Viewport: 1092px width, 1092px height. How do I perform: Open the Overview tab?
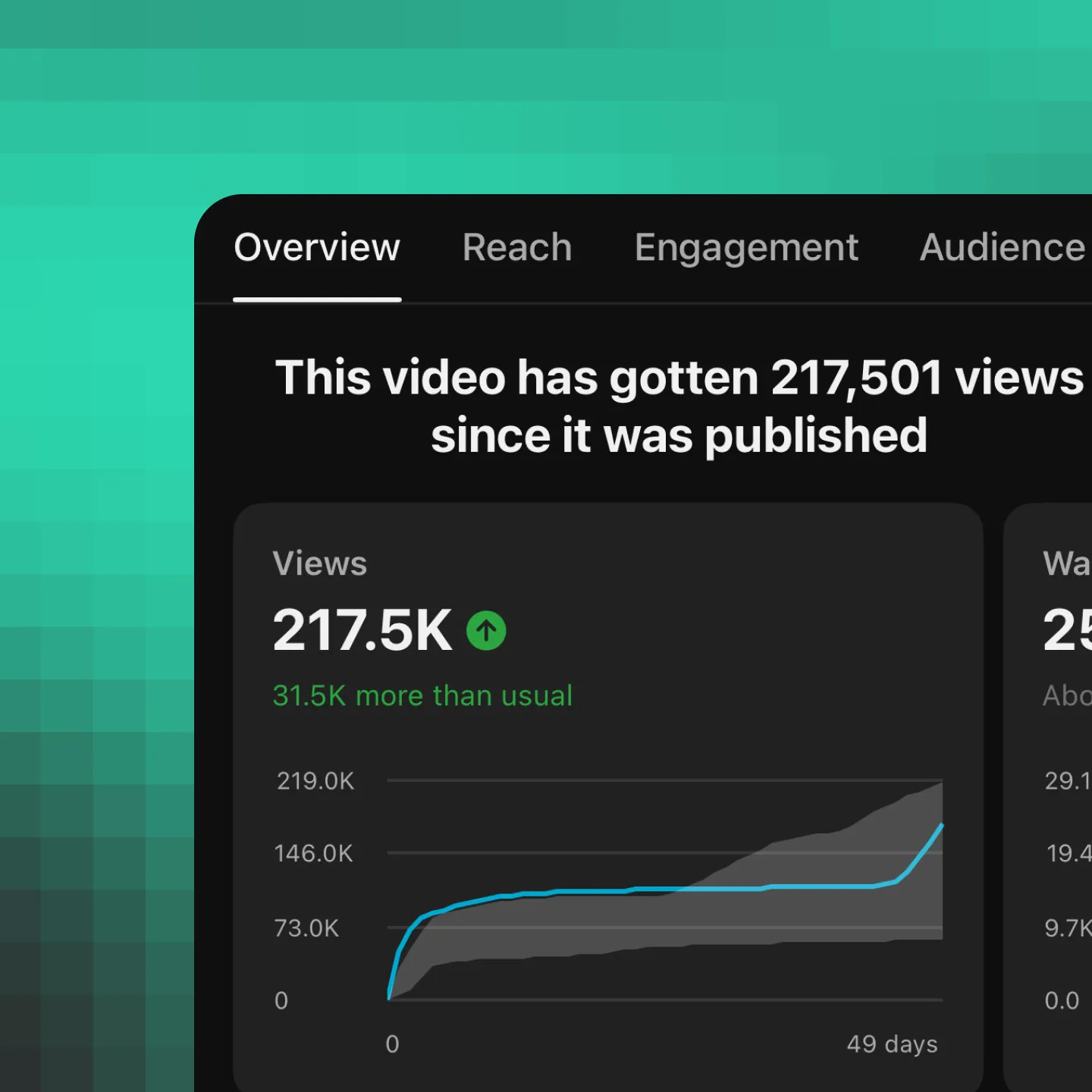(317, 248)
